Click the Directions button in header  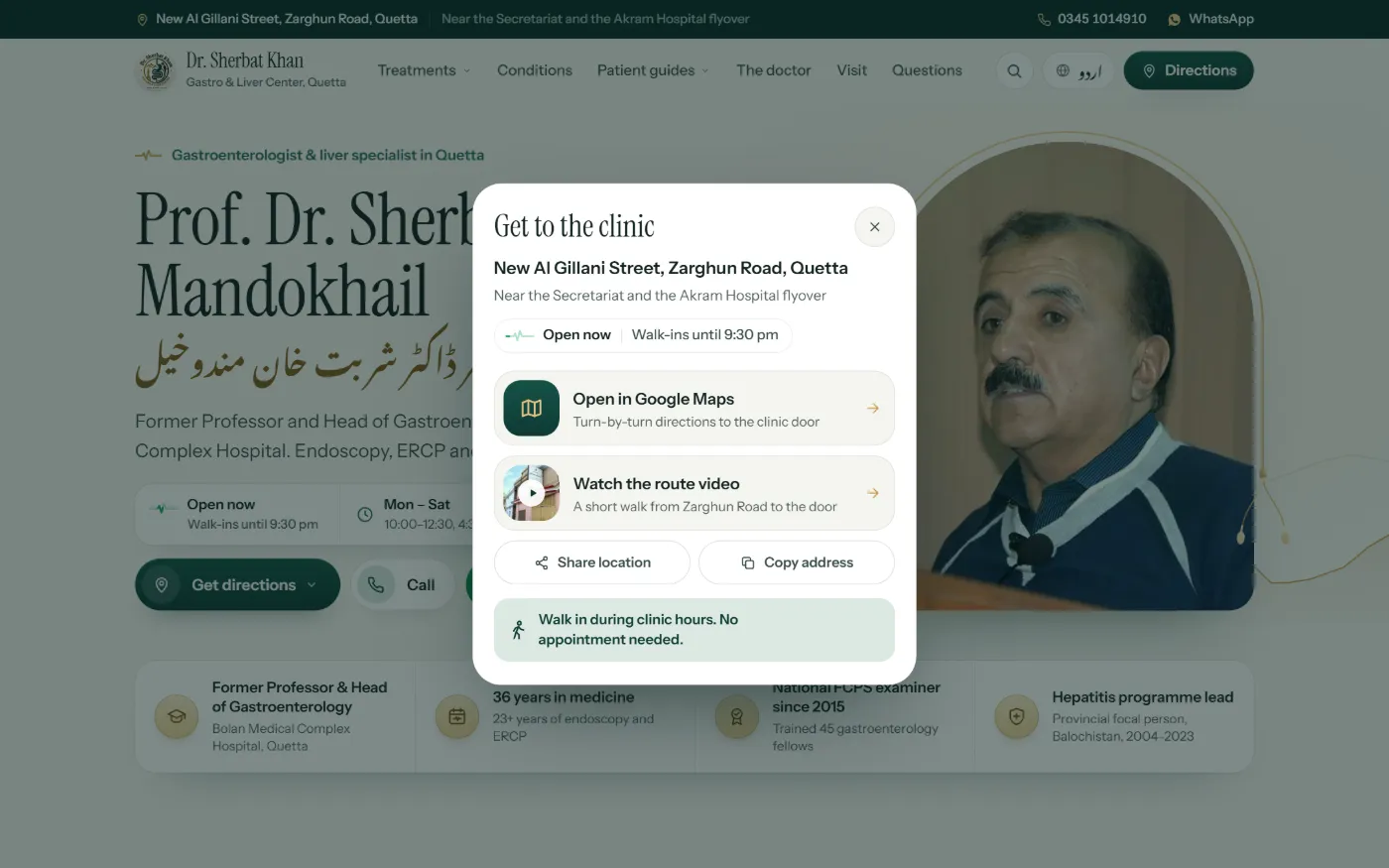point(1189,70)
